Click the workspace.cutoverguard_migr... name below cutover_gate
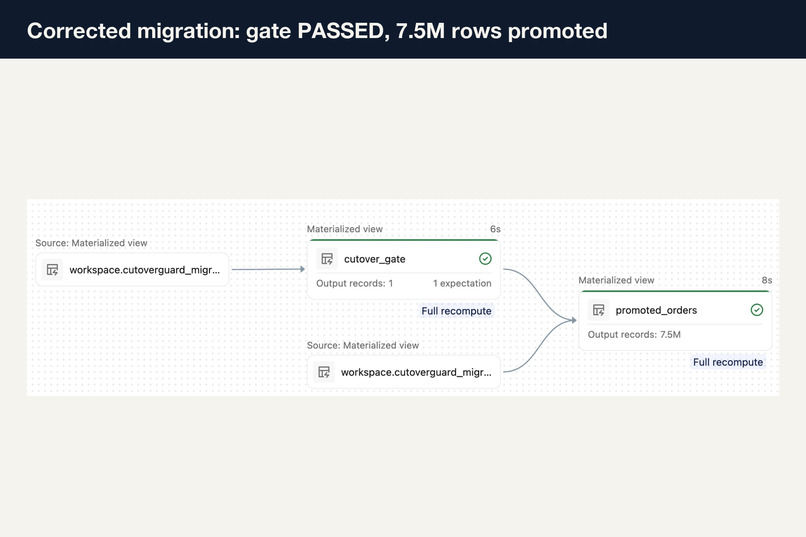Screen dimensions: 806x537 [x=416, y=372]
